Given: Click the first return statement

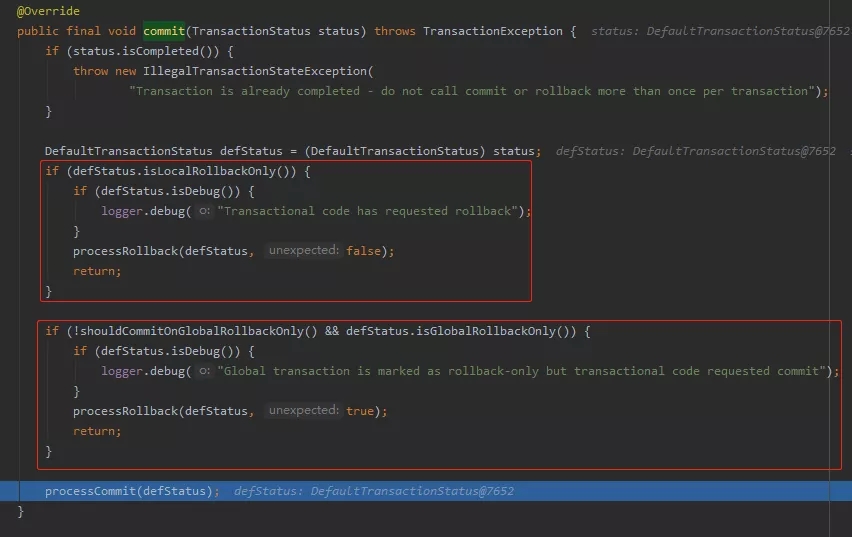Looking at the screenshot, I should [97, 271].
